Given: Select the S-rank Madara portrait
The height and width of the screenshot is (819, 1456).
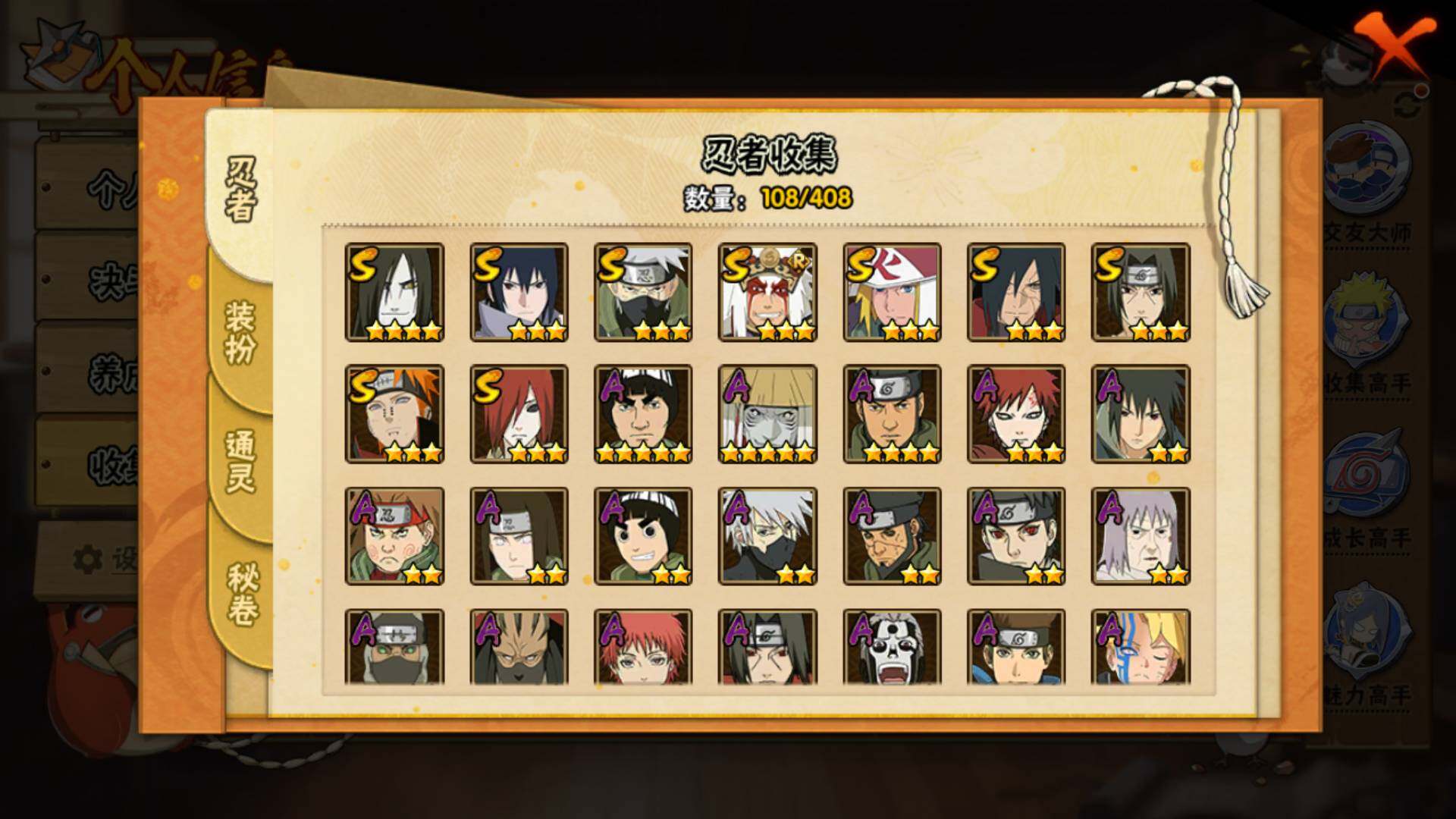Looking at the screenshot, I should click(x=1016, y=292).
